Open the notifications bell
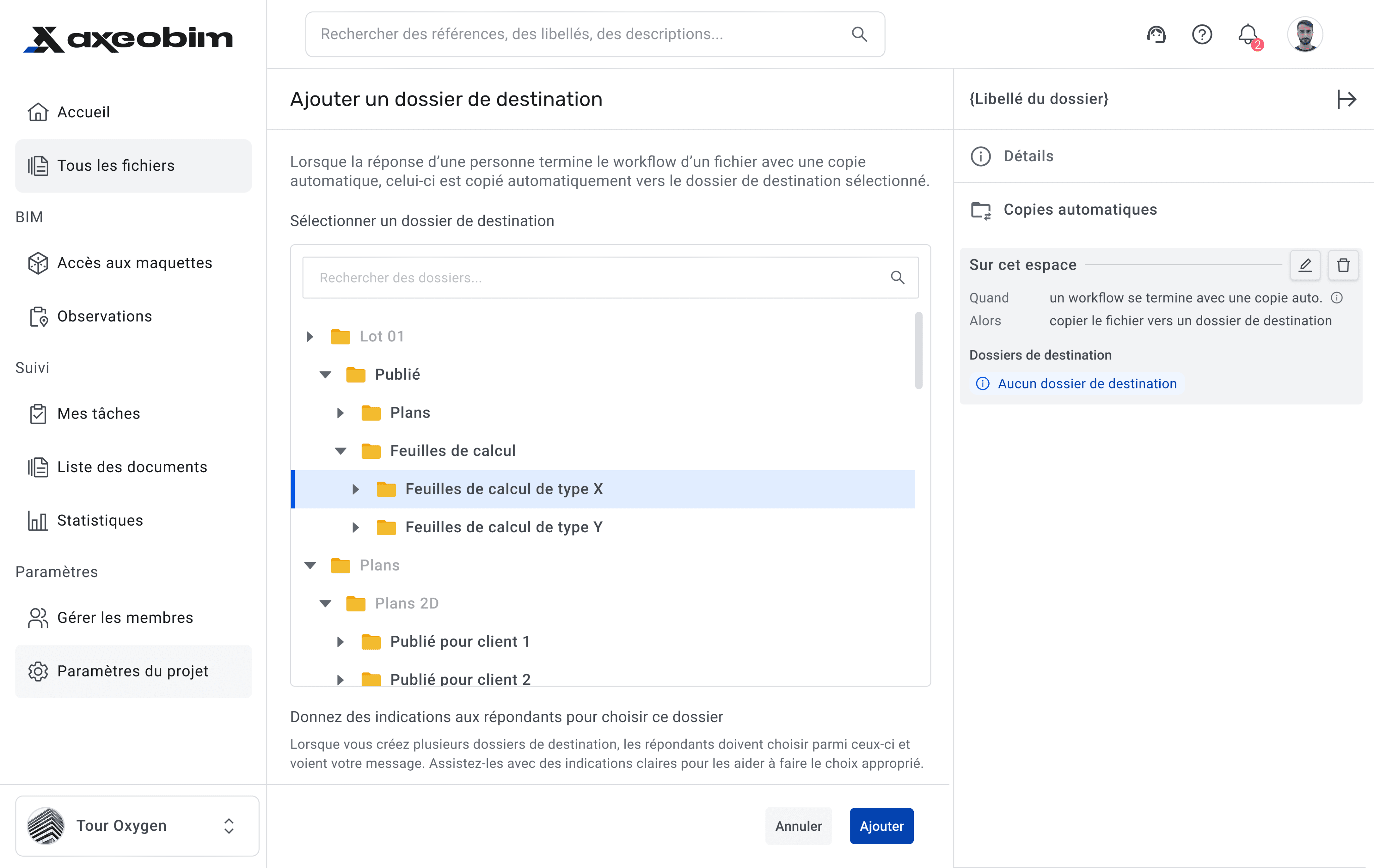The image size is (1374, 868). click(x=1248, y=35)
